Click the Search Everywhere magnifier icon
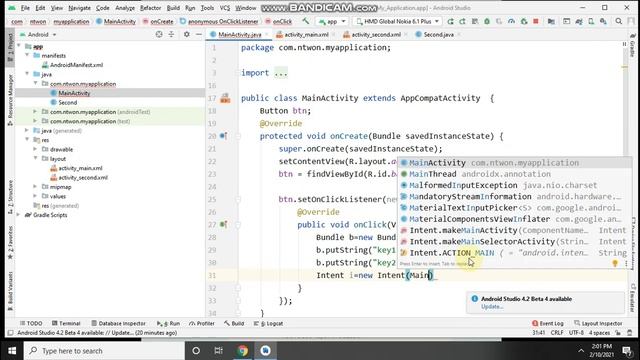 (619, 21)
